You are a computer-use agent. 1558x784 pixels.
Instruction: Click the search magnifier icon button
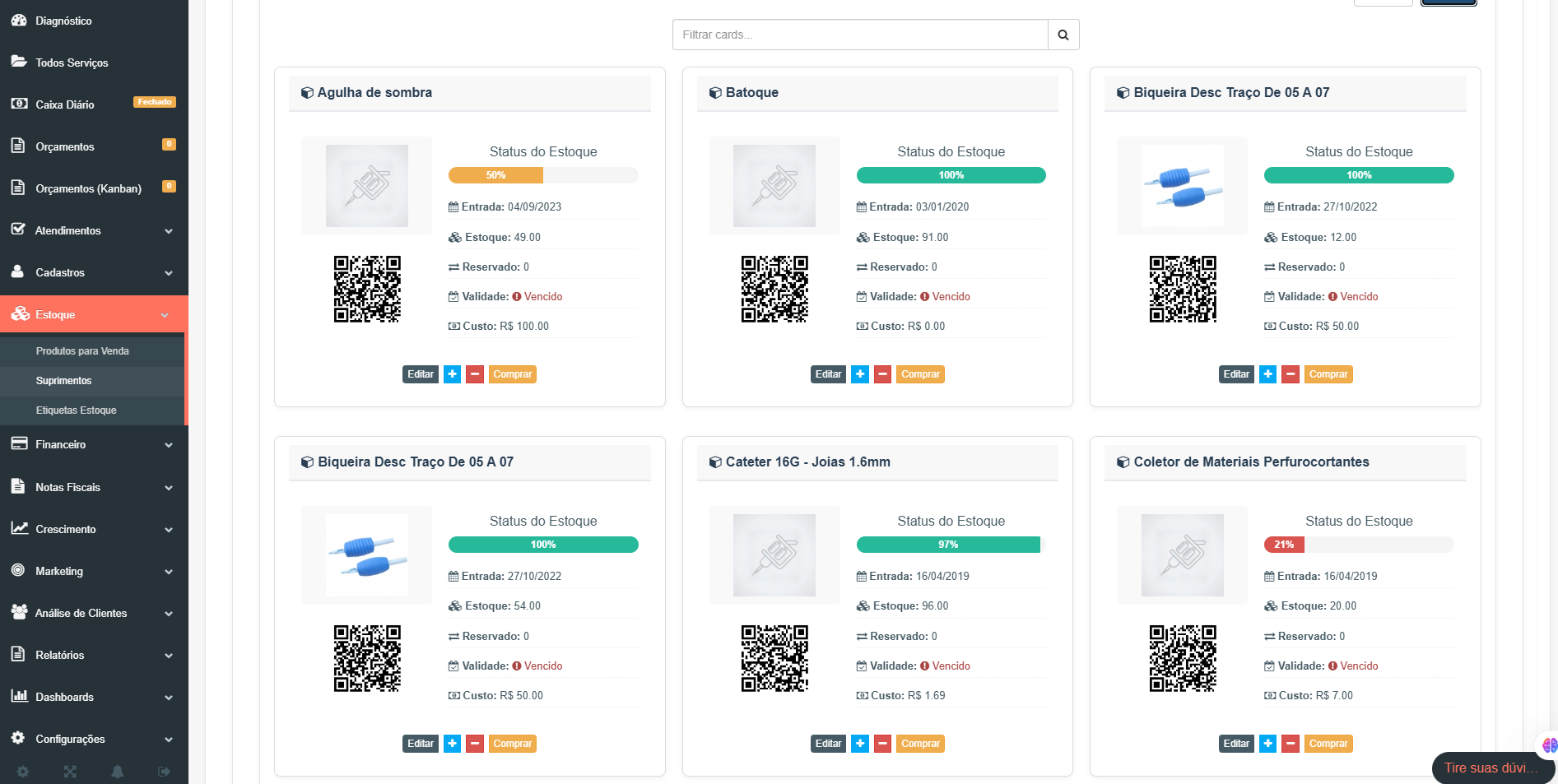(x=1063, y=35)
